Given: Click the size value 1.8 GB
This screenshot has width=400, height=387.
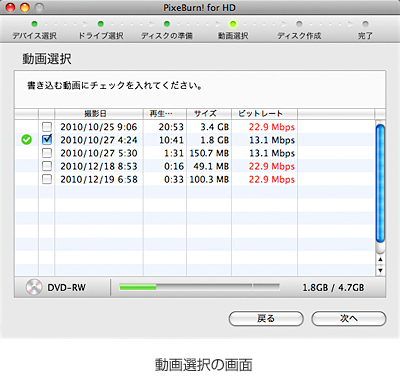Looking at the screenshot, I should click(215, 140).
